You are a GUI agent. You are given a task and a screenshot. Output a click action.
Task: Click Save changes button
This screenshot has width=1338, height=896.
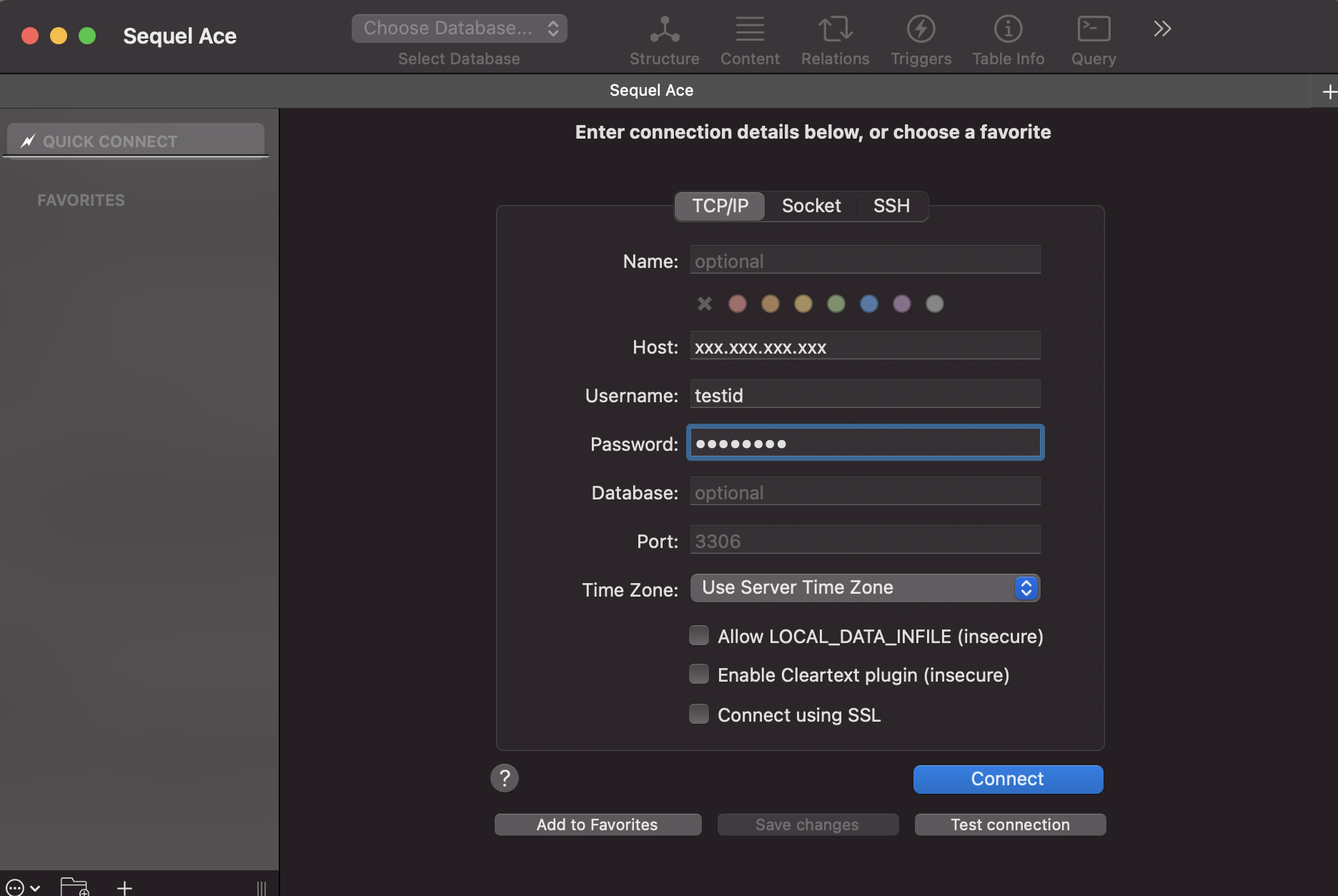click(x=808, y=825)
